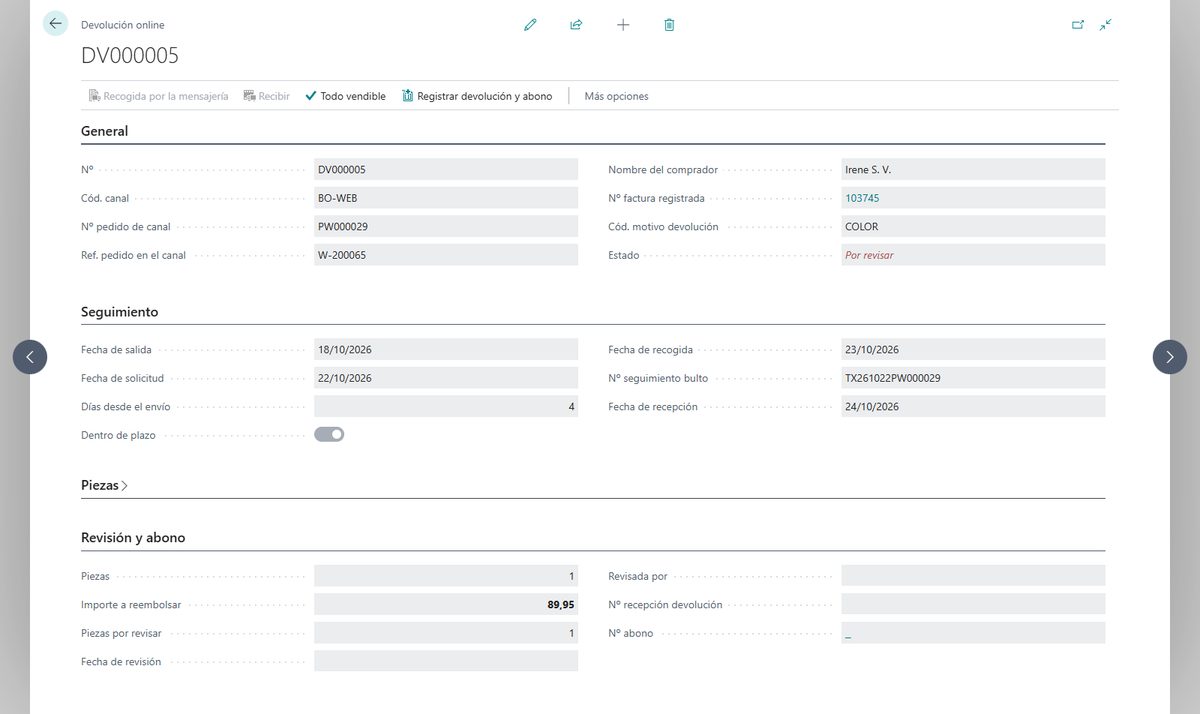
Task: Open Más opciones menu
Action: click(x=616, y=96)
